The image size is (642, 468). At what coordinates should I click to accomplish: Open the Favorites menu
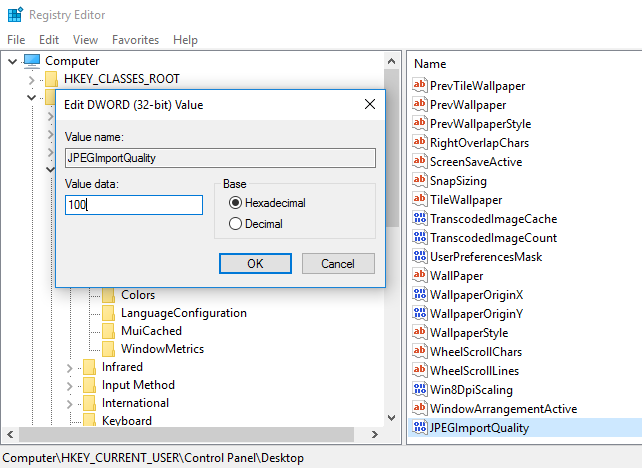136,40
